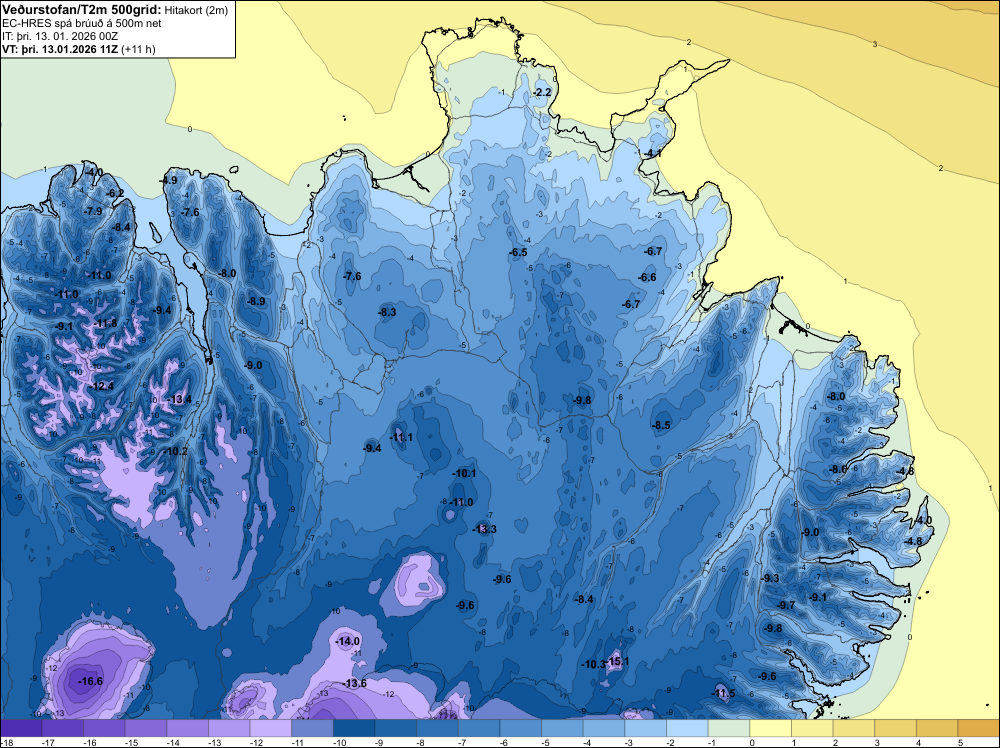Click legend swatch between -10 and -9
The width and height of the screenshot is (1000, 748).
coord(354,728)
